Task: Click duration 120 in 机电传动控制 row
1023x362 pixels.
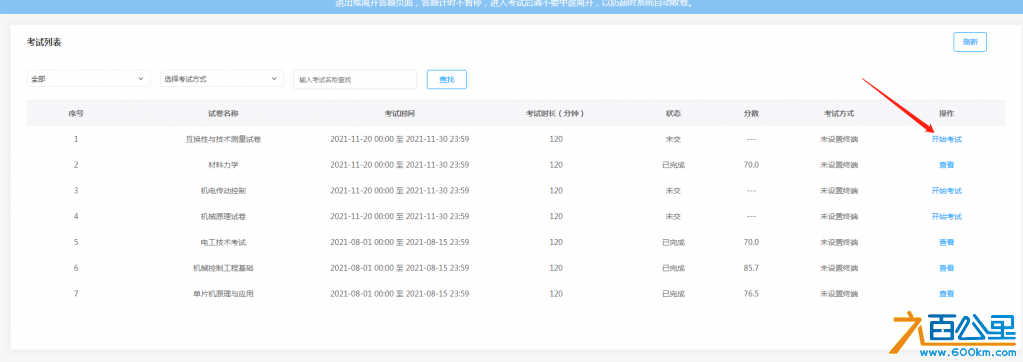Action: (x=555, y=191)
